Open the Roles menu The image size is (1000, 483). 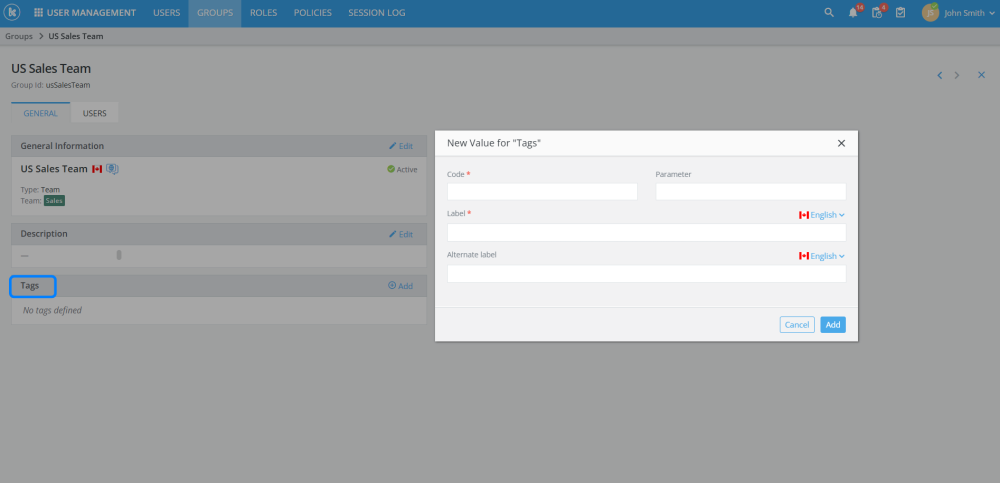pos(263,13)
